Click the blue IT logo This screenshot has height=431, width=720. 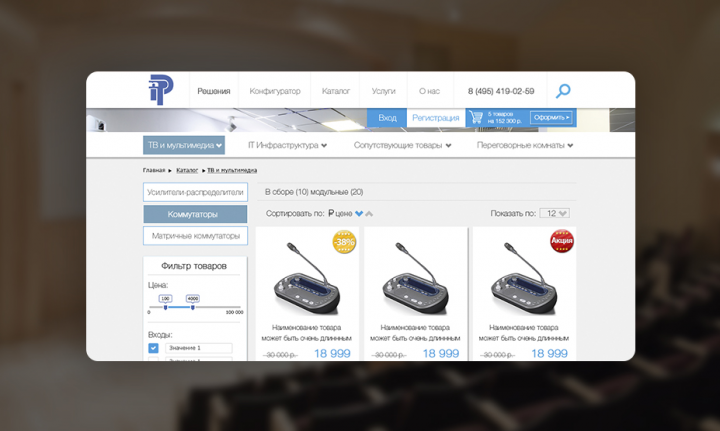point(161,90)
